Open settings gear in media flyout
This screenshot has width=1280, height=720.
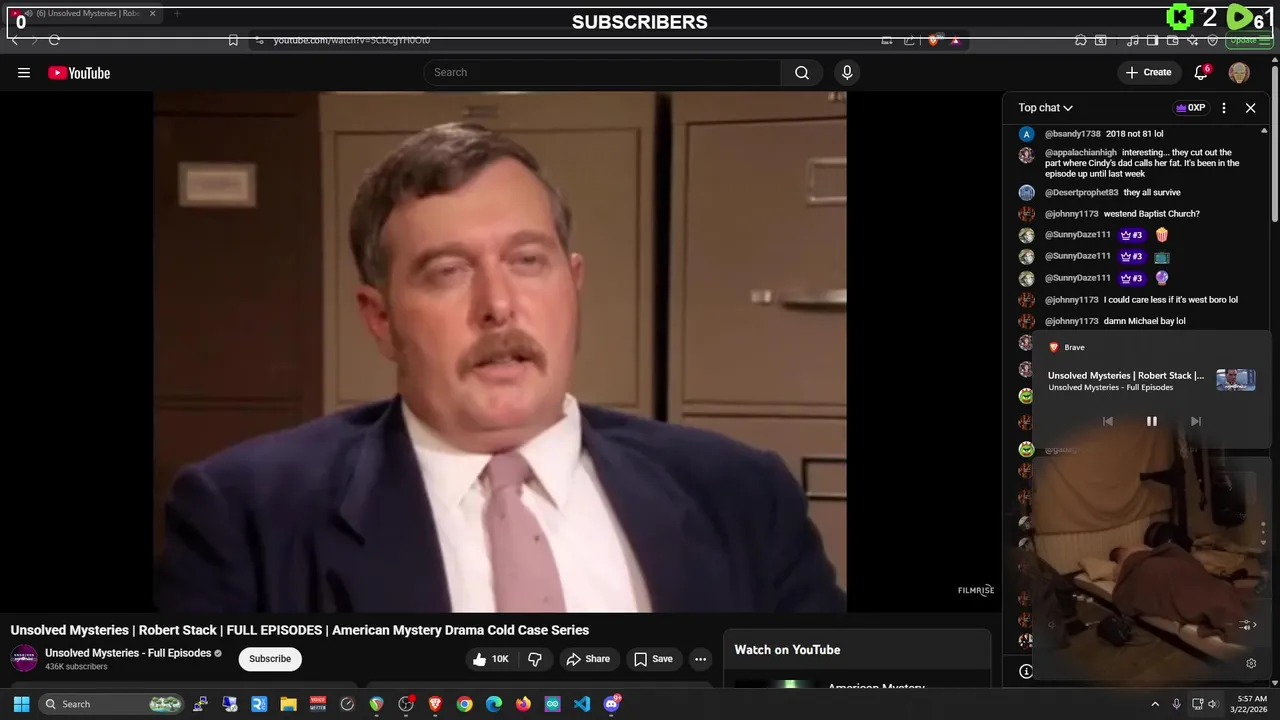point(1251,663)
